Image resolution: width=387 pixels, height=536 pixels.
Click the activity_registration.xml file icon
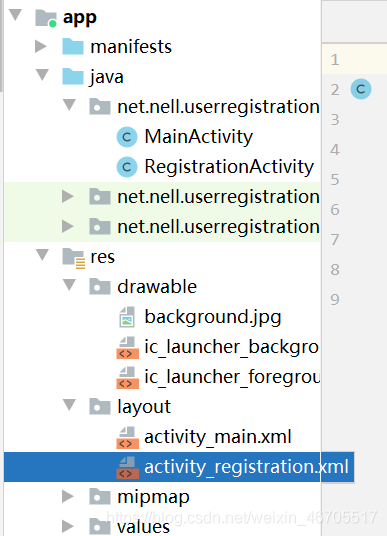pos(128,468)
